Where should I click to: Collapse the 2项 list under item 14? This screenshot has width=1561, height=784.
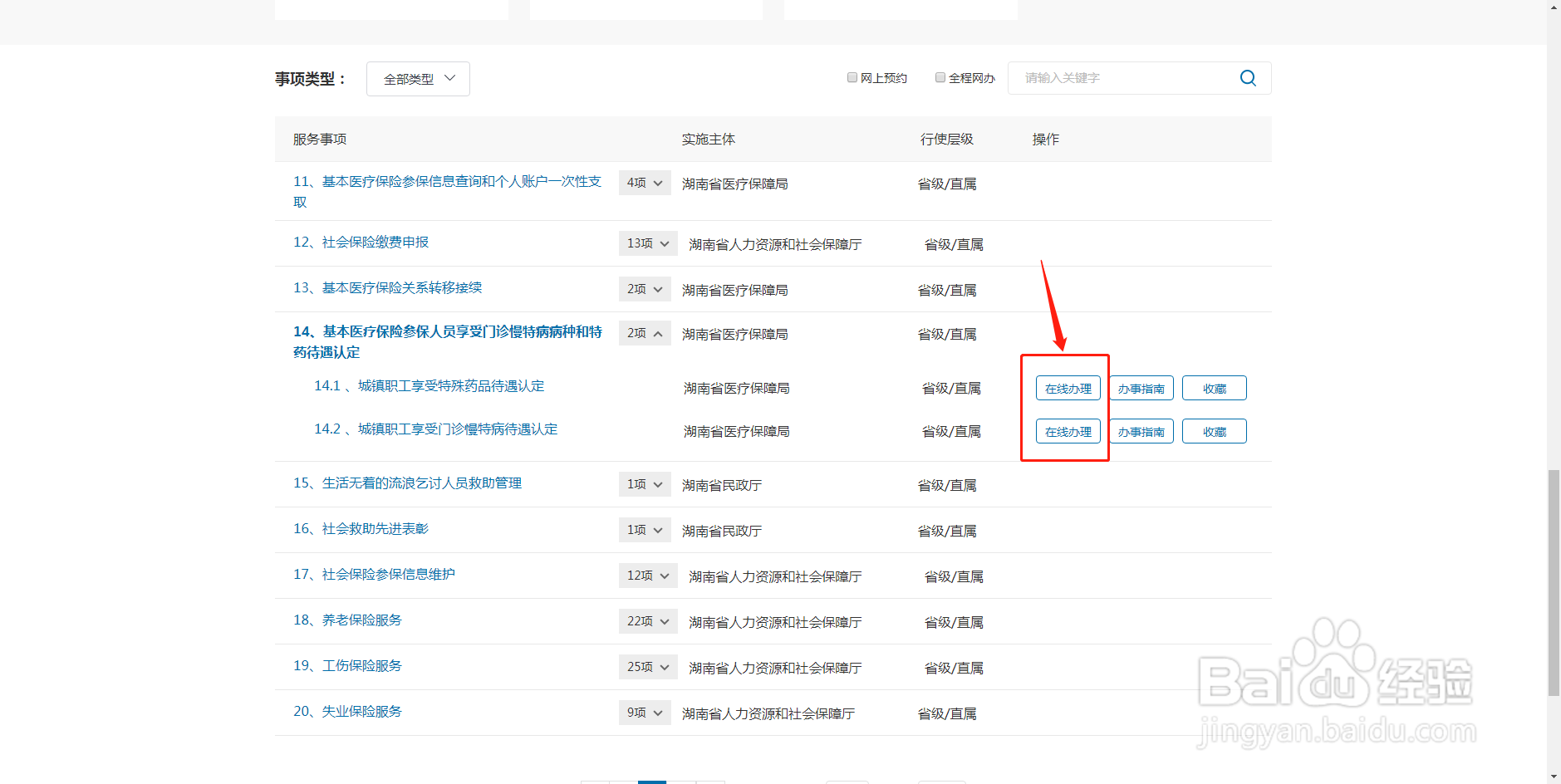coord(645,332)
